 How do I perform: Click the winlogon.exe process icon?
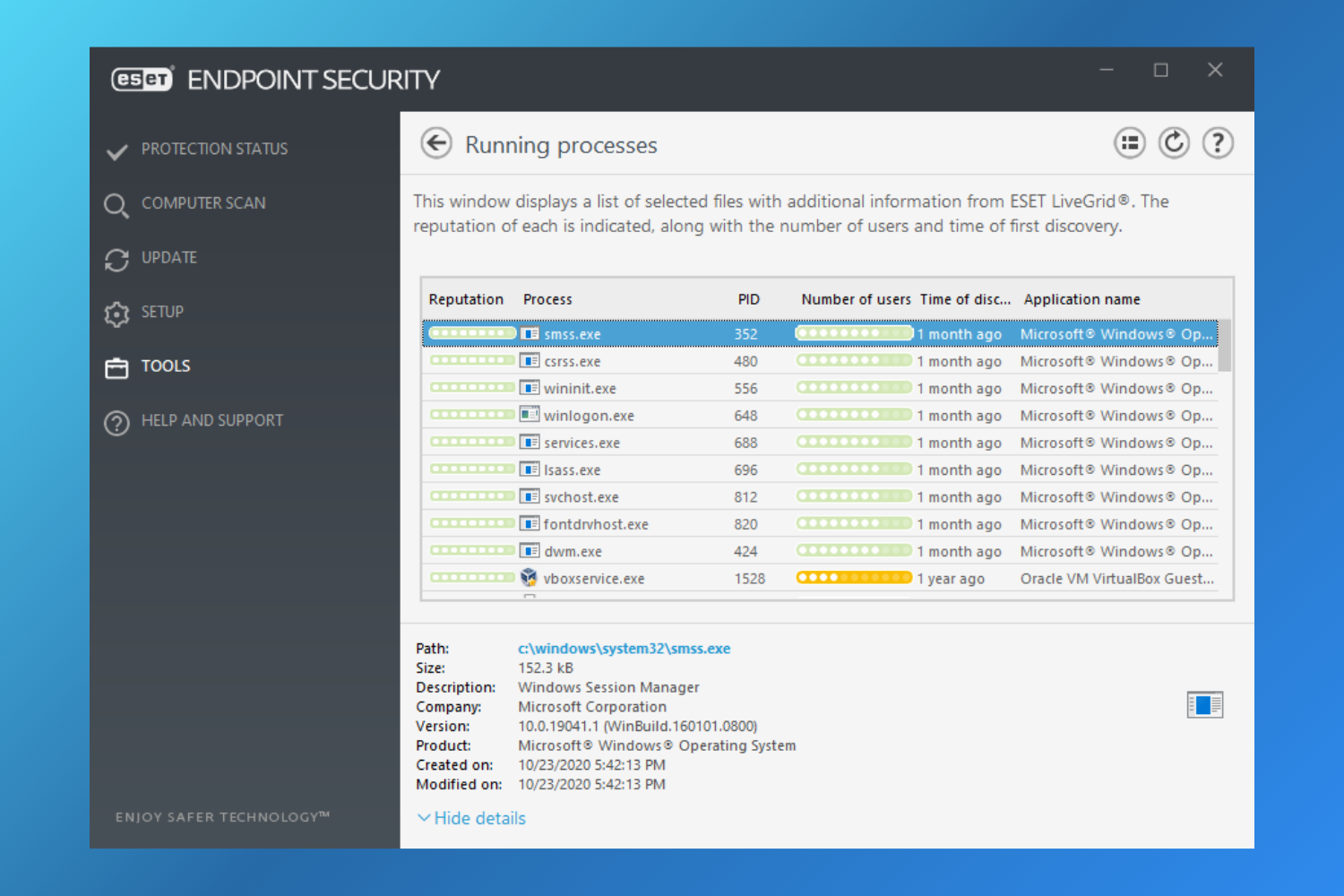(x=530, y=415)
